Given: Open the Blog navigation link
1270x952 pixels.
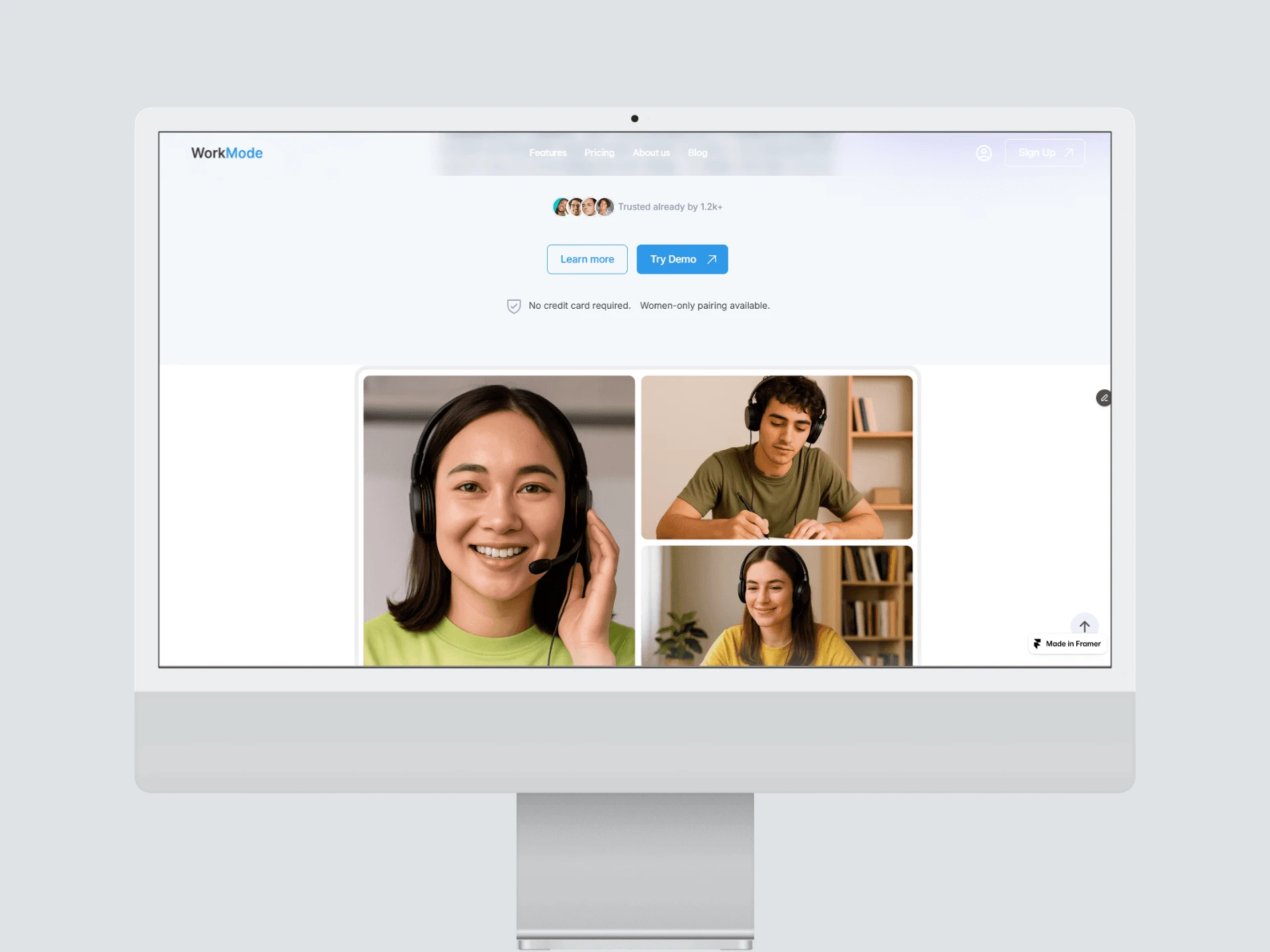Looking at the screenshot, I should [x=697, y=153].
